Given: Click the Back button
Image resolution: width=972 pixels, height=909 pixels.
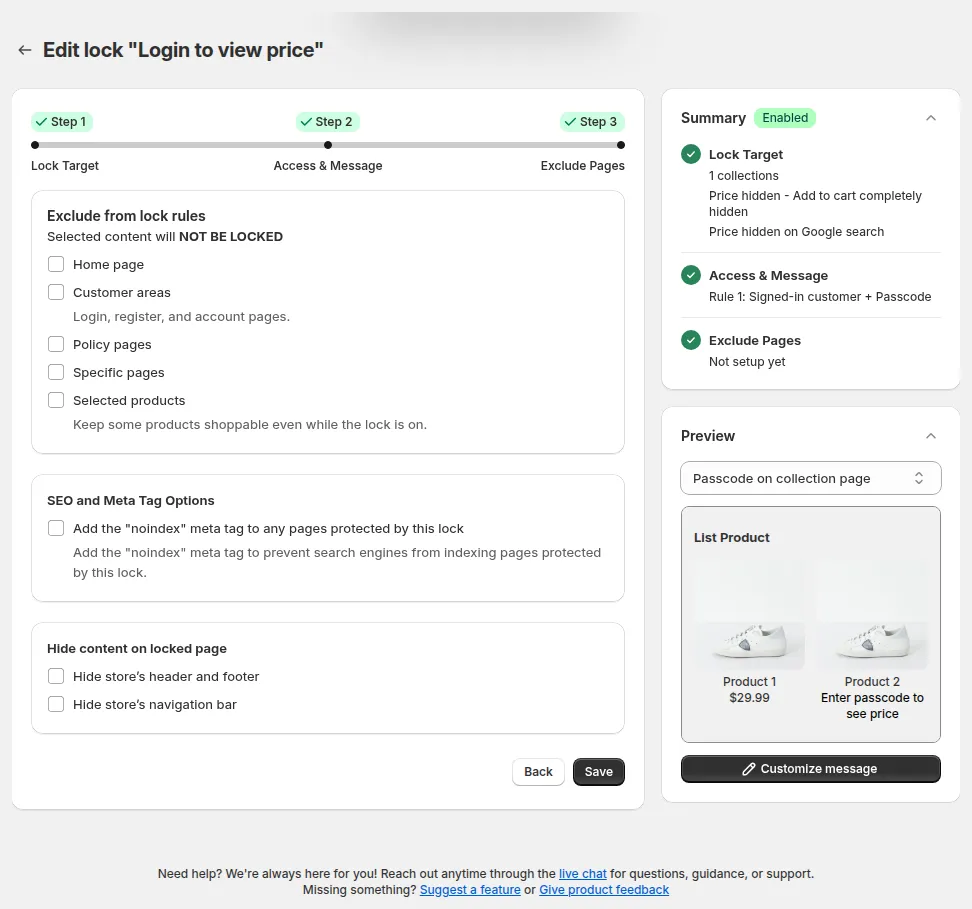Looking at the screenshot, I should tap(538, 772).
